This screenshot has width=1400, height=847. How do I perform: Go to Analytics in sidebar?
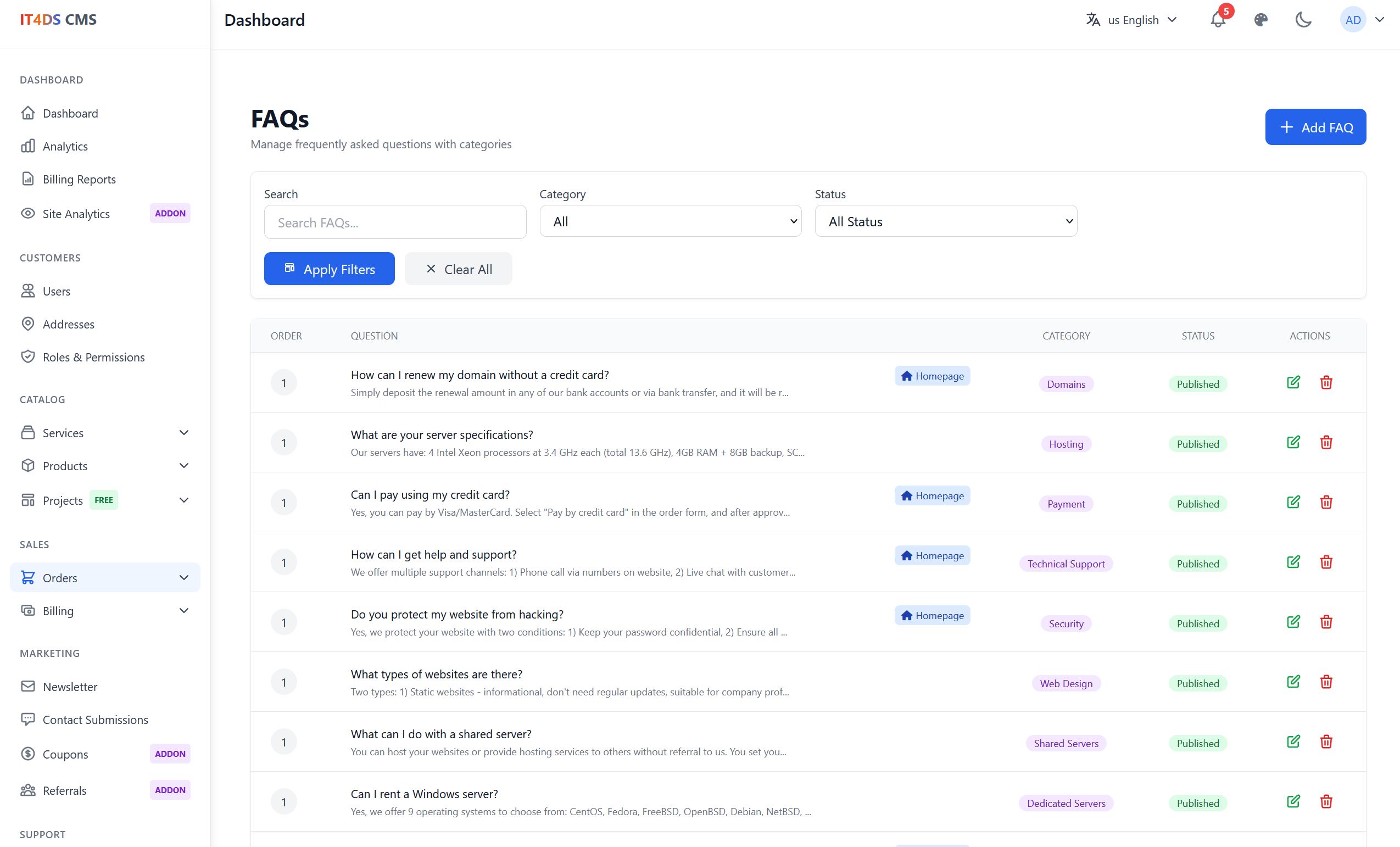tap(65, 147)
